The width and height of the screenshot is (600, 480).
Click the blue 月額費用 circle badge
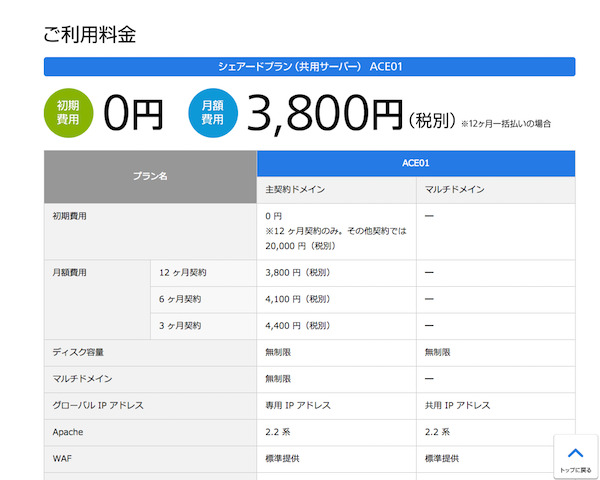point(213,113)
